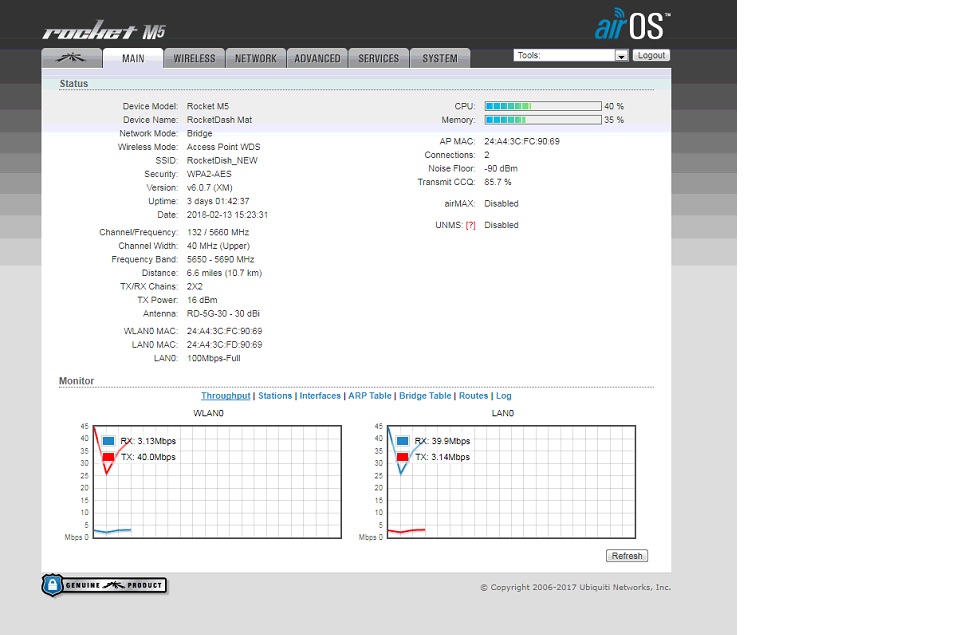Select the Date value 2018-02-13 15:23:31
Screen dimensions: 960x635
(227, 215)
